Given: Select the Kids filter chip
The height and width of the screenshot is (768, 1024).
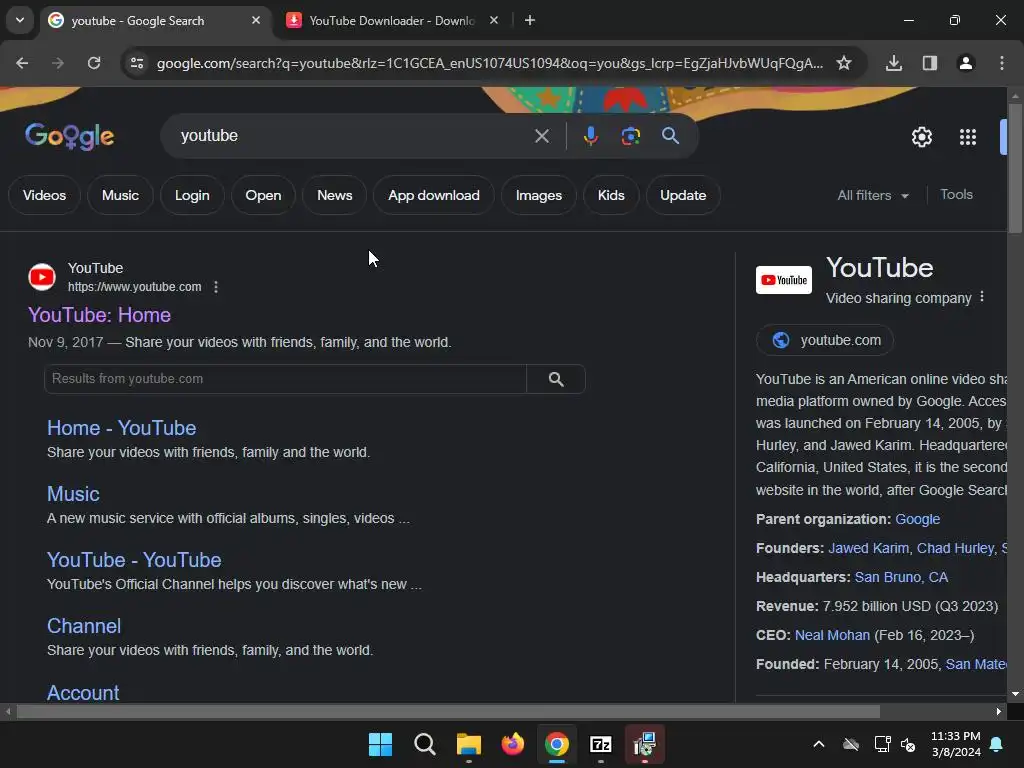Looking at the screenshot, I should click(611, 195).
